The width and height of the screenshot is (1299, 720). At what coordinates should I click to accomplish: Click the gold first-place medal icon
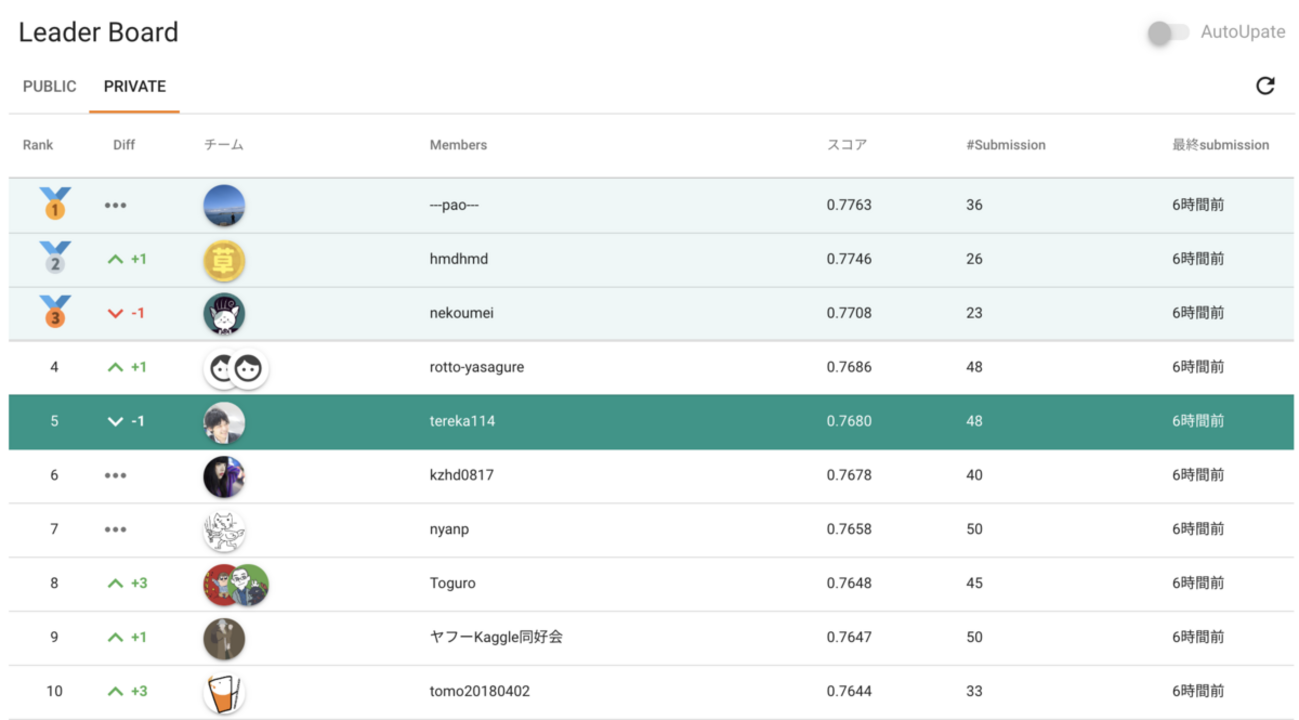coord(55,204)
